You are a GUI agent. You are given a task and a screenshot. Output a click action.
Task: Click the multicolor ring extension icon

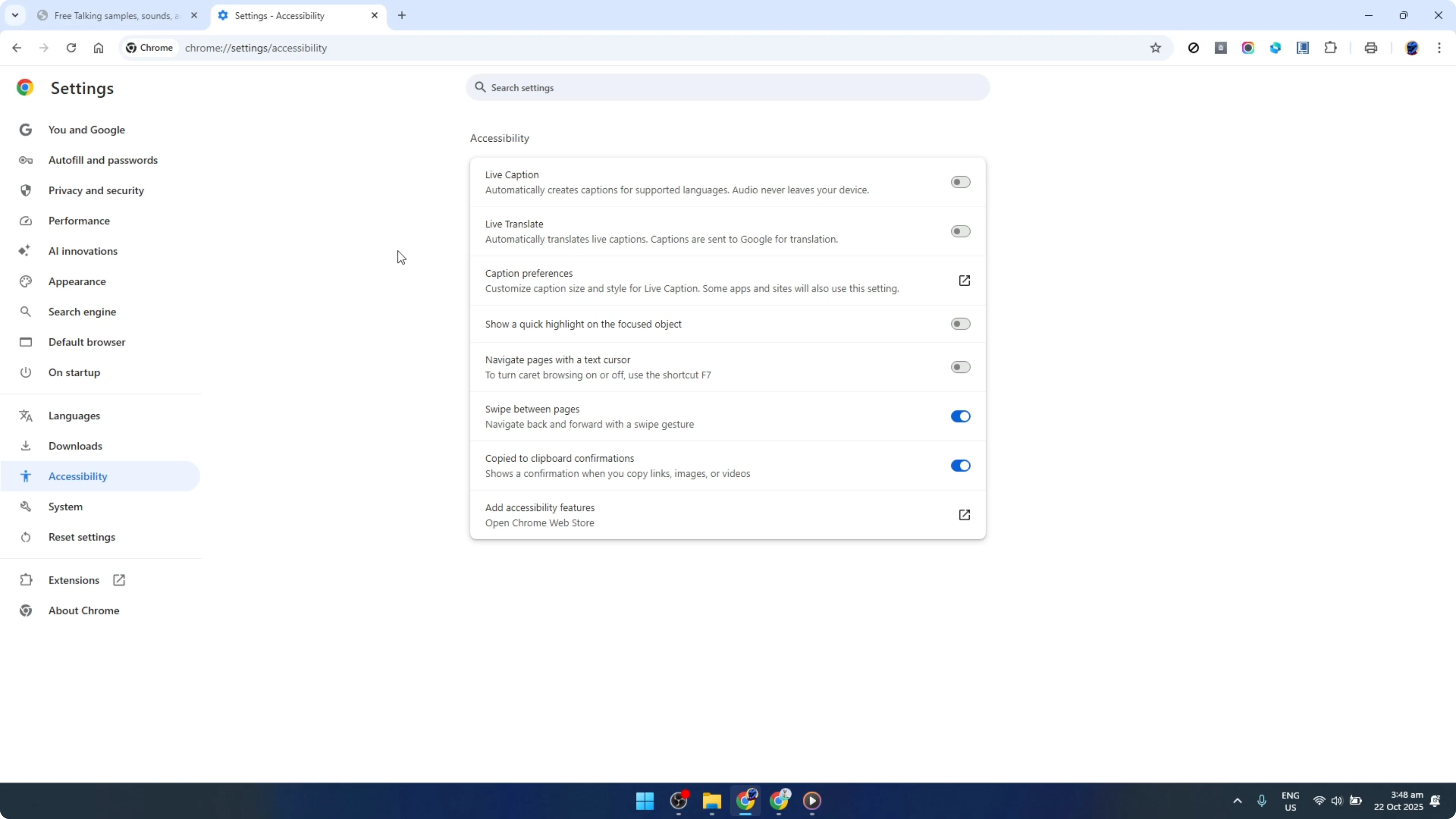click(1248, 48)
